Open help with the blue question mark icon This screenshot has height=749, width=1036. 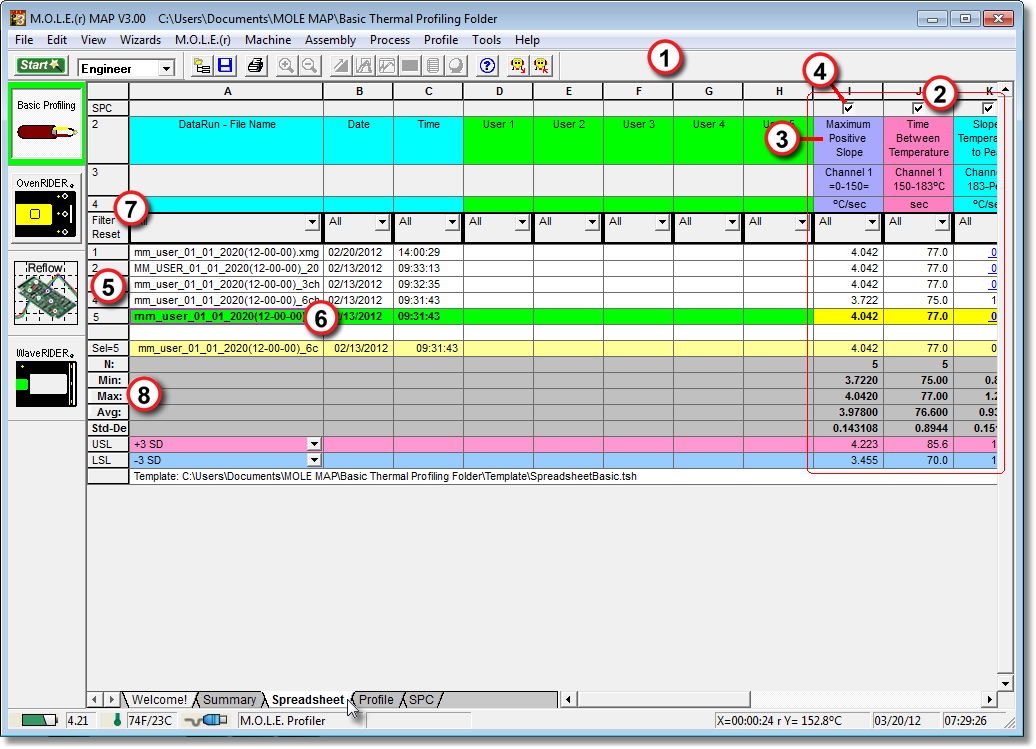(x=487, y=66)
